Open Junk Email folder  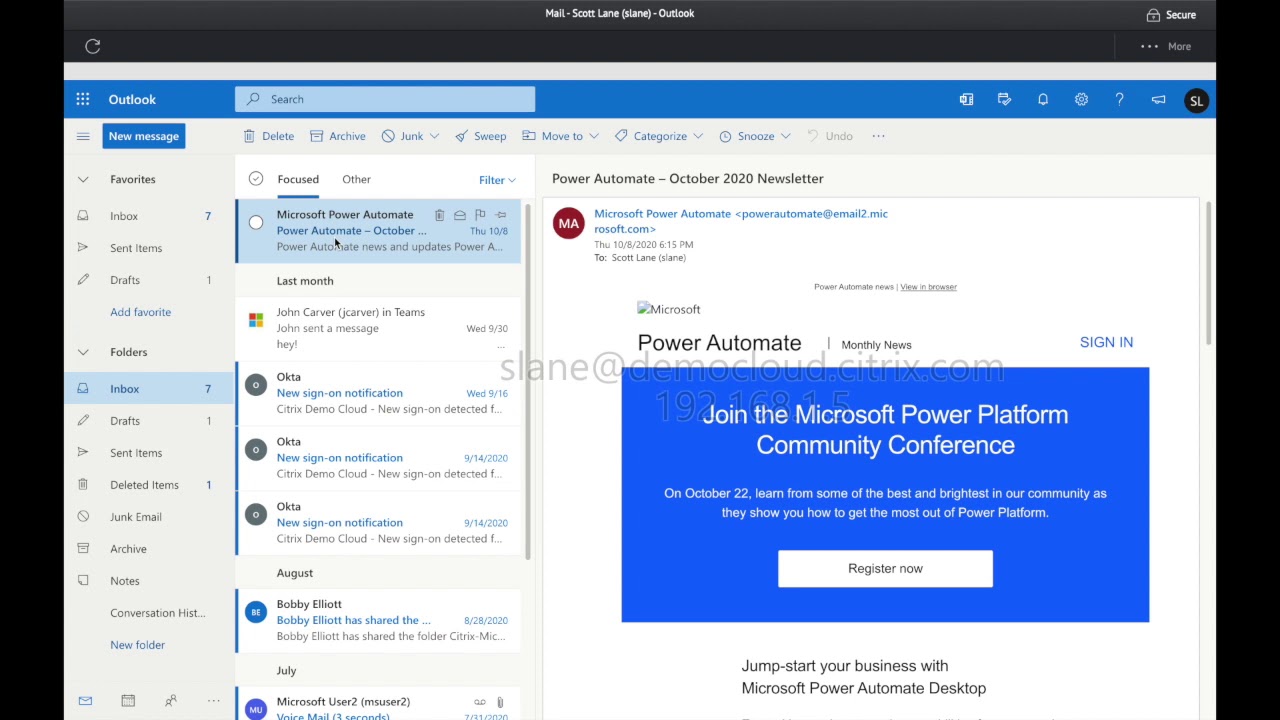coord(149,517)
